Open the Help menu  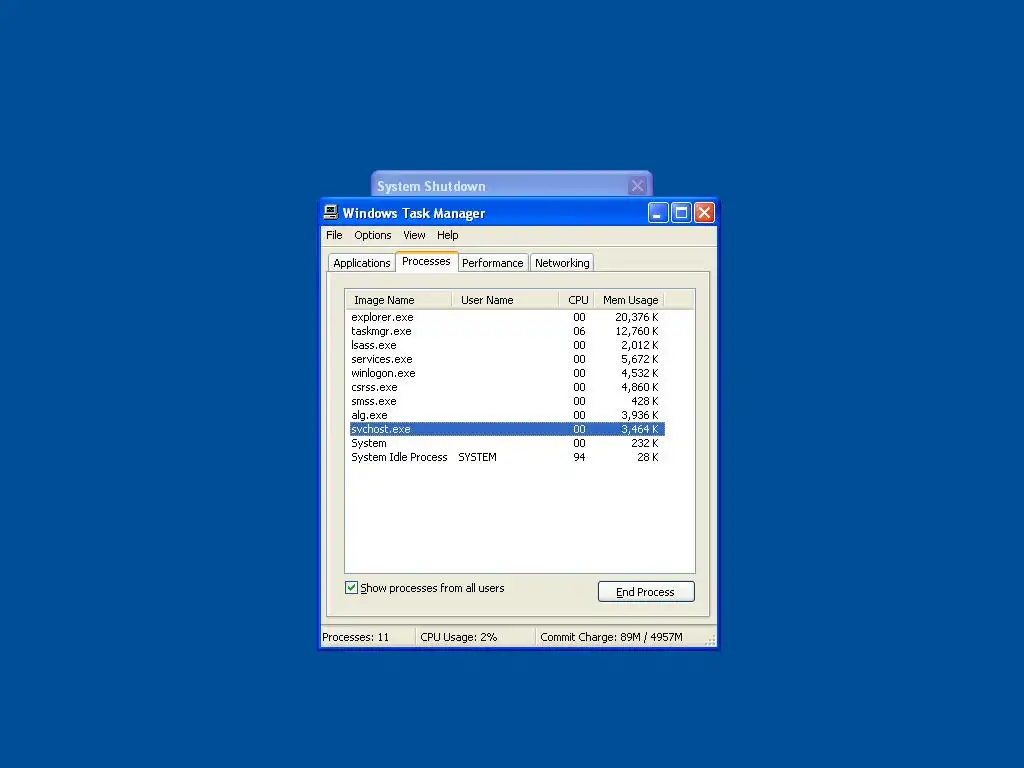(447, 235)
